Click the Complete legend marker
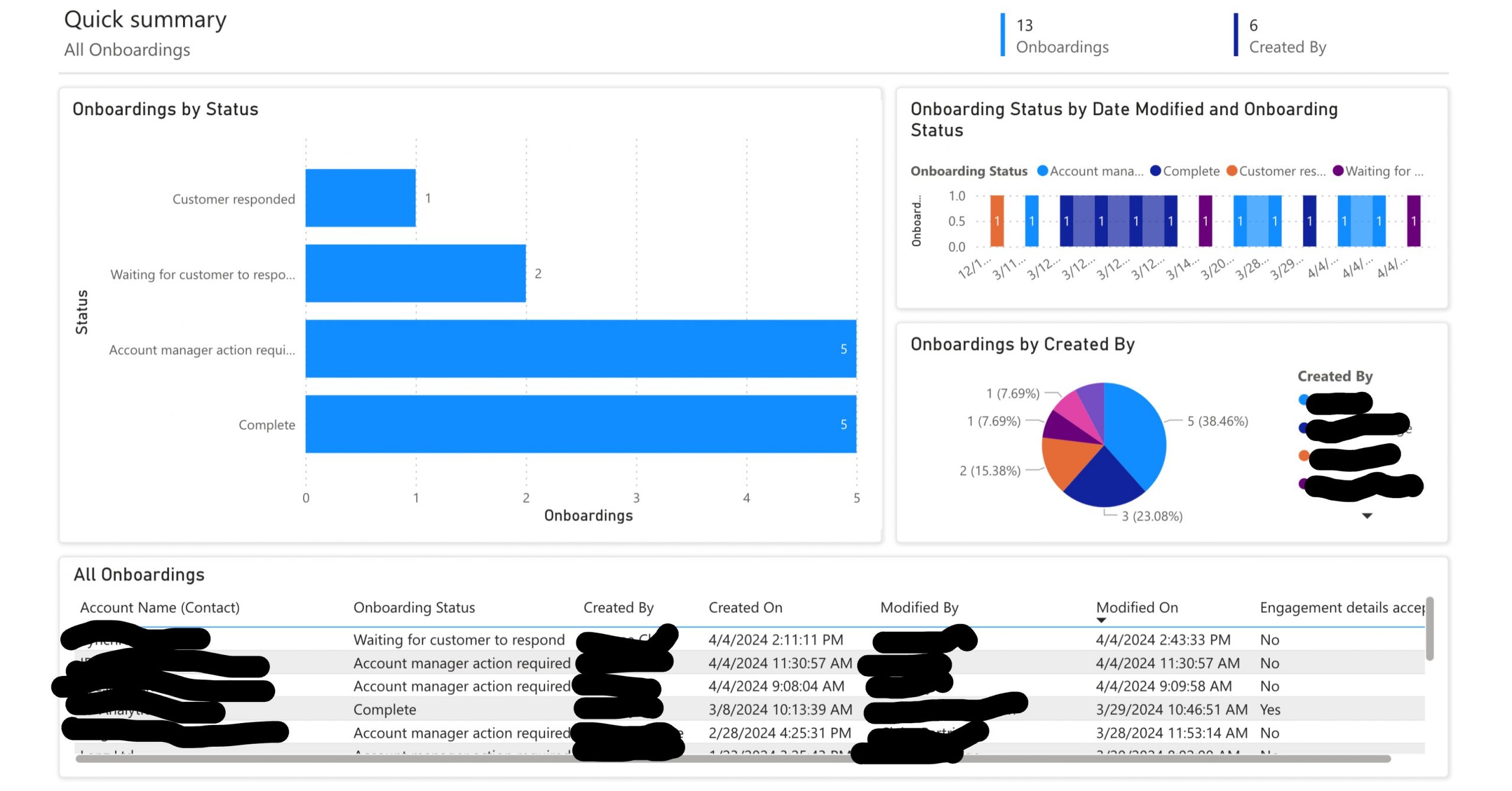The height and width of the screenshot is (791, 1512). (1156, 171)
